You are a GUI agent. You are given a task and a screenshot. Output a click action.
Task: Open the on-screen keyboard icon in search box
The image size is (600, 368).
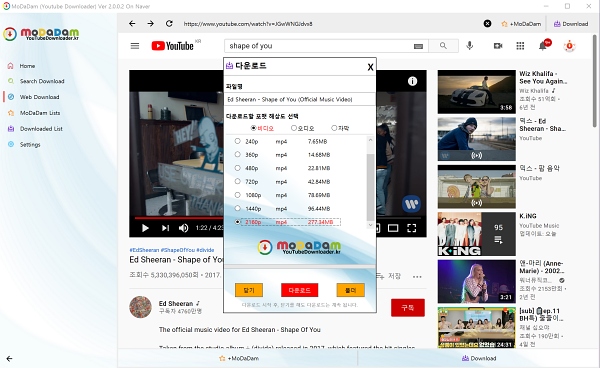click(x=418, y=46)
